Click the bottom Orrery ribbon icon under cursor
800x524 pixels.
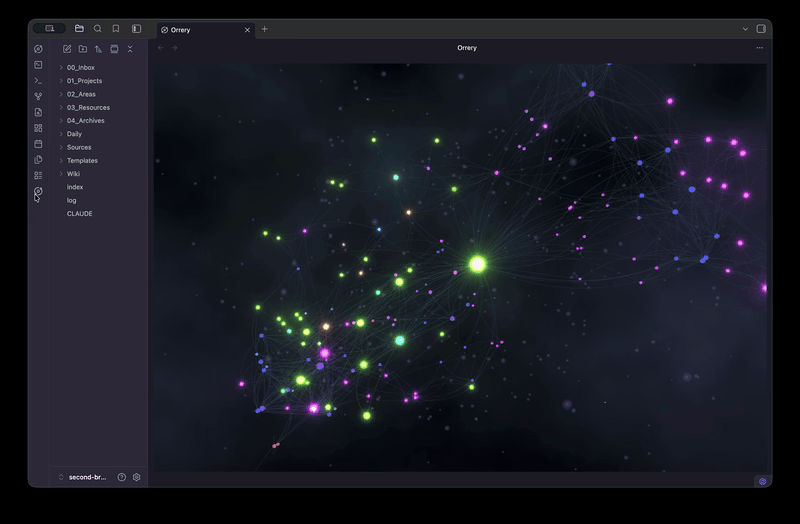[38, 191]
